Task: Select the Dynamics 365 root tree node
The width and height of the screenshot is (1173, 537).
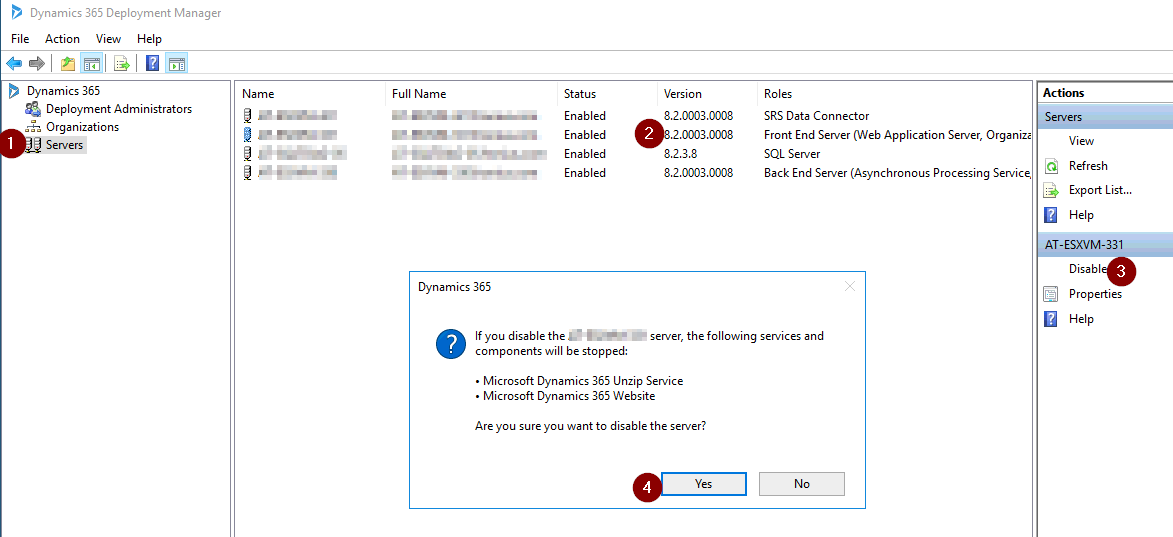Action: (x=63, y=91)
